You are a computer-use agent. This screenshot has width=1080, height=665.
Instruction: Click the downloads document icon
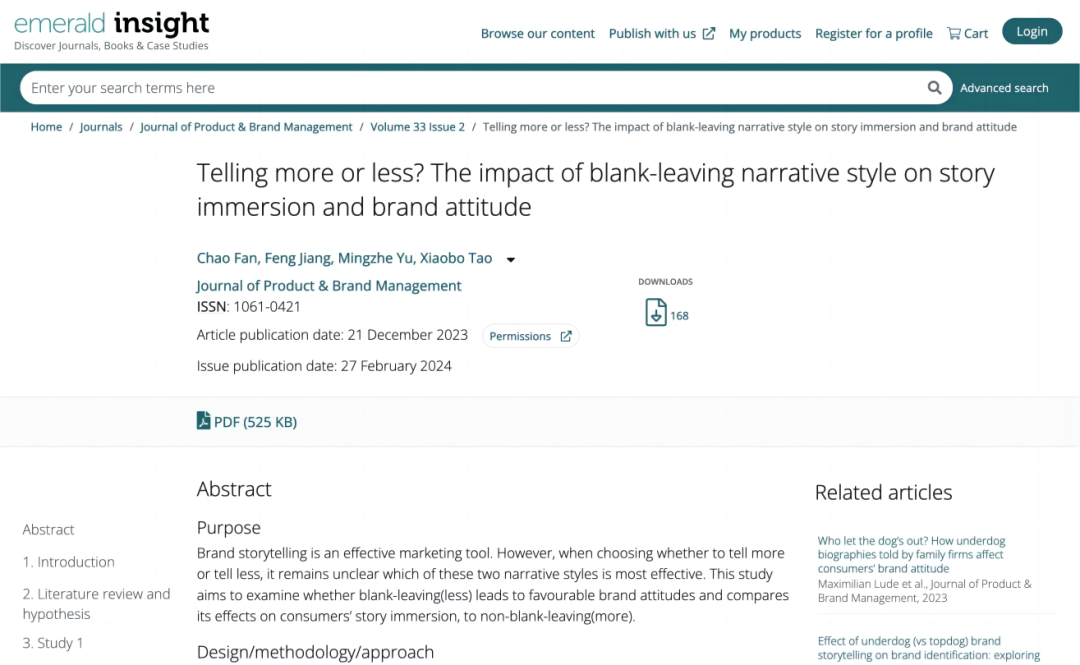click(656, 312)
